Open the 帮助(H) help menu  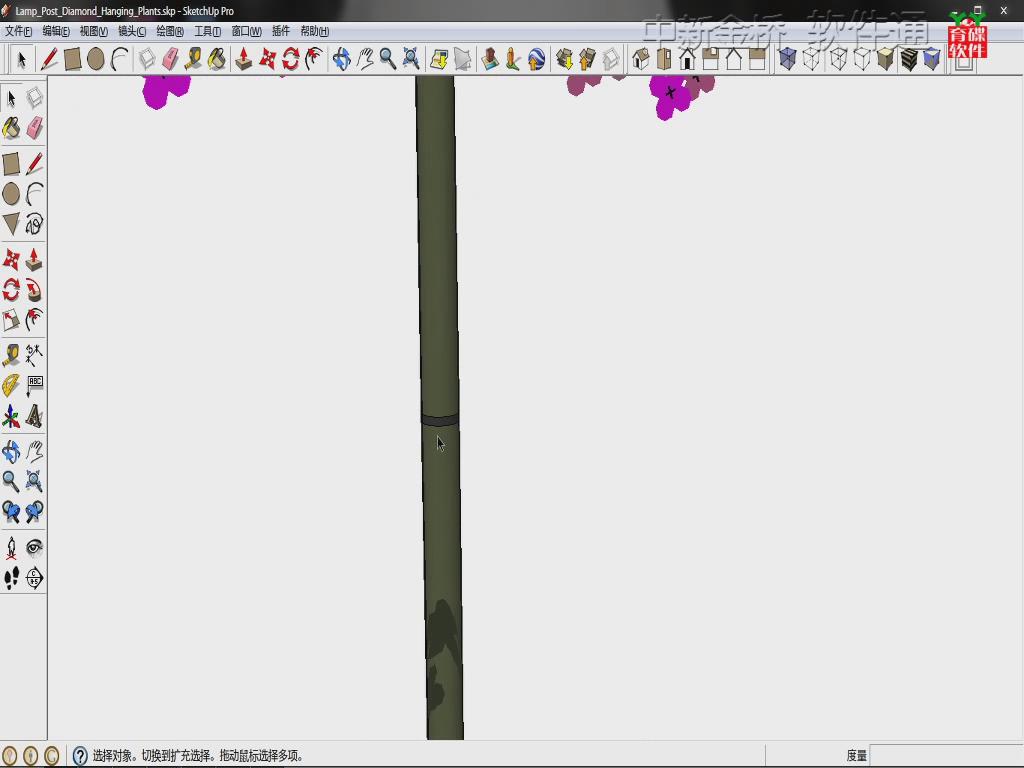315,31
